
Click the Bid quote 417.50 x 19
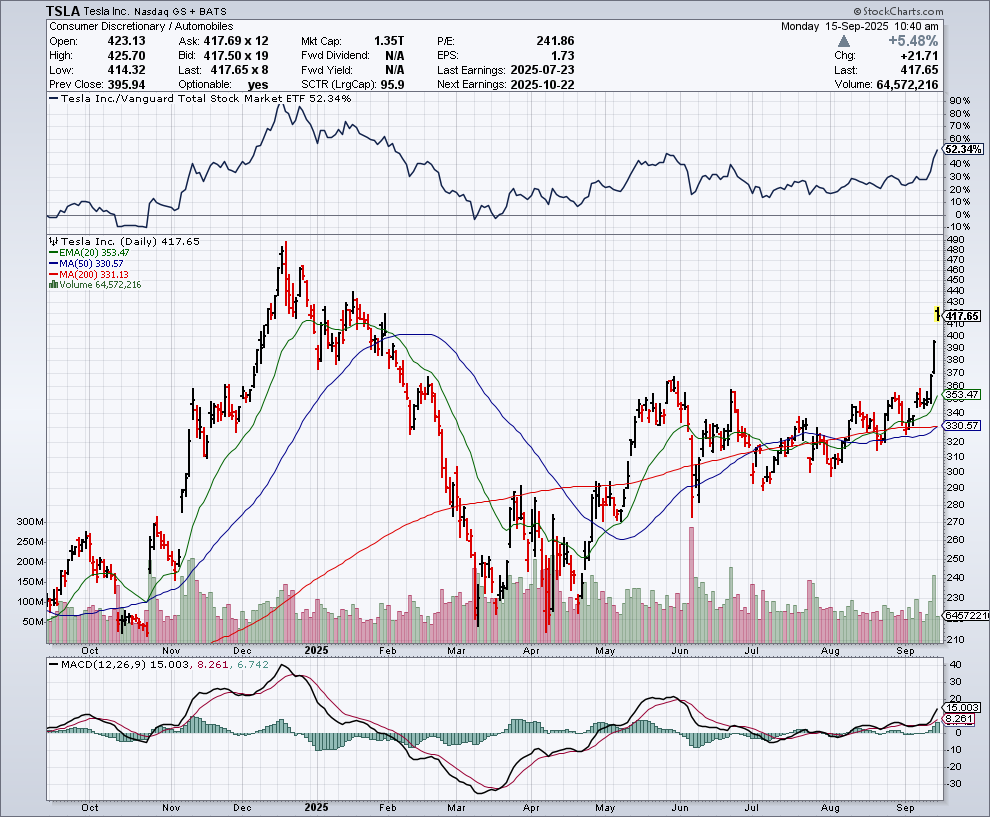click(x=236, y=56)
